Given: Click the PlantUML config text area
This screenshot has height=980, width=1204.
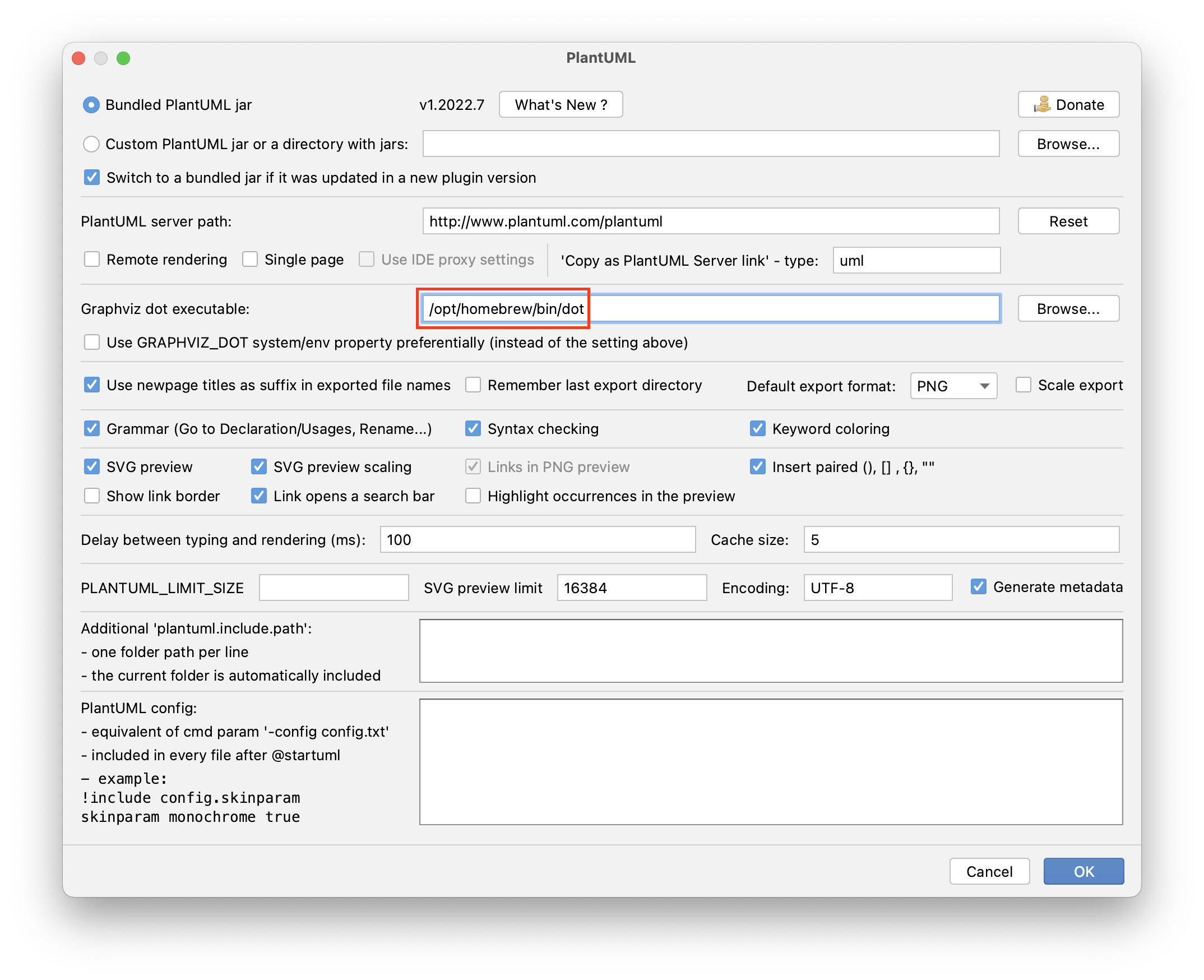Looking at the screenshot, I should tap(771, 761).
